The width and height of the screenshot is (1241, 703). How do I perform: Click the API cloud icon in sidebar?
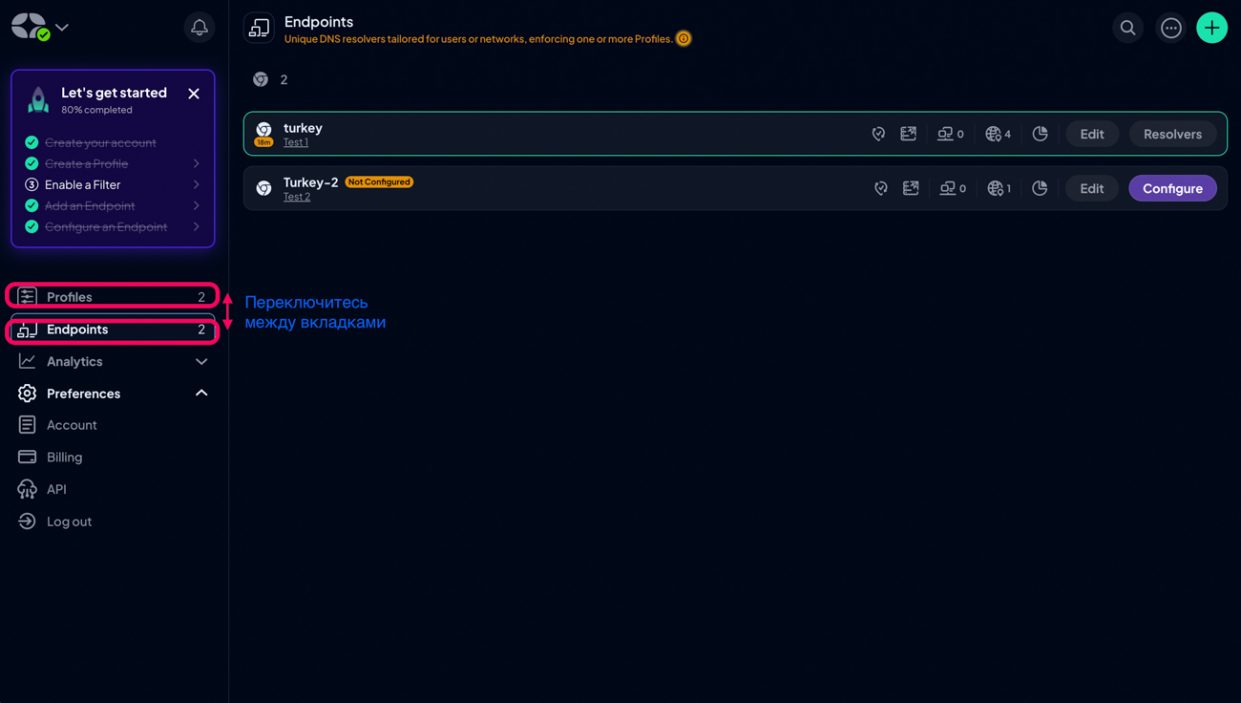click(x=27, y=489)
